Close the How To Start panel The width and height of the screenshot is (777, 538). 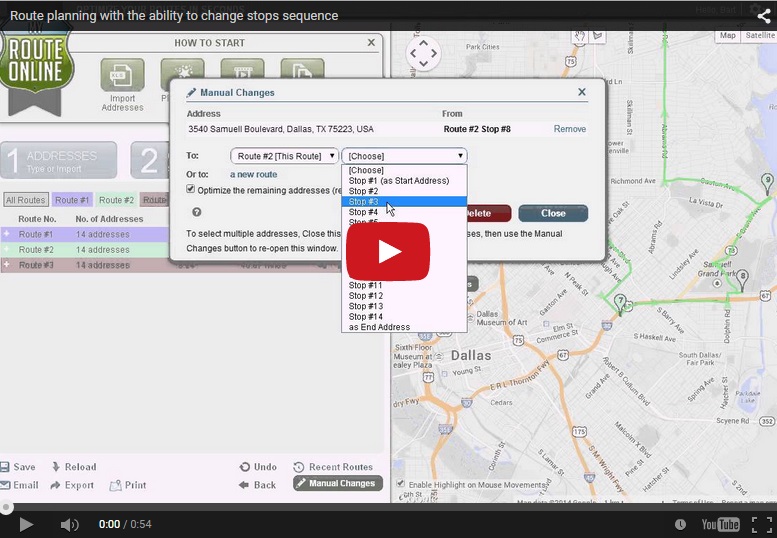pyautogui.click(x=371, y=43)
